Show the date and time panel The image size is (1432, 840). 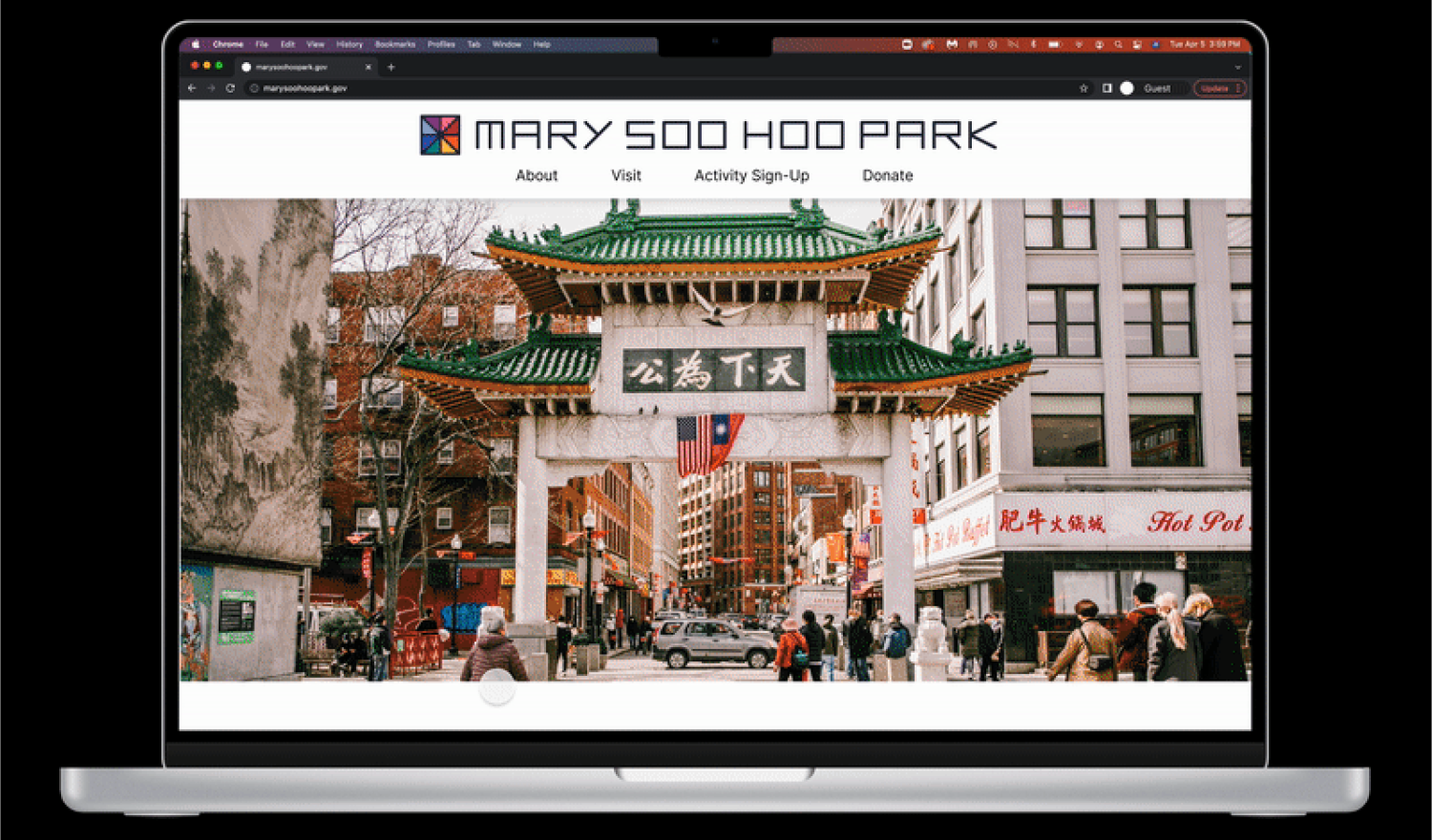1205,44
